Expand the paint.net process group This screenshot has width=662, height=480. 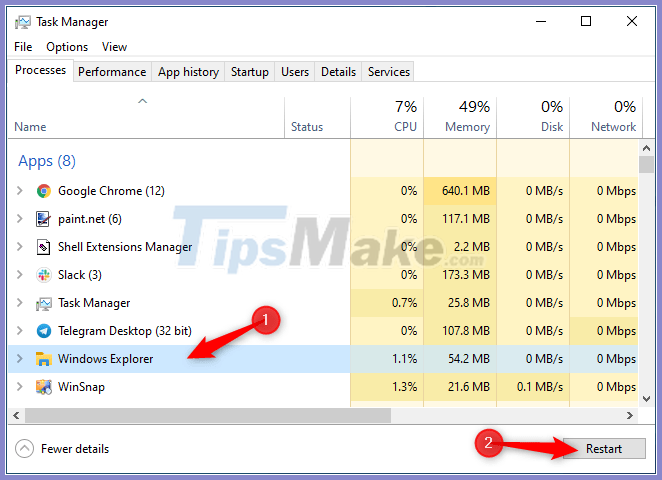coord(19,219)
